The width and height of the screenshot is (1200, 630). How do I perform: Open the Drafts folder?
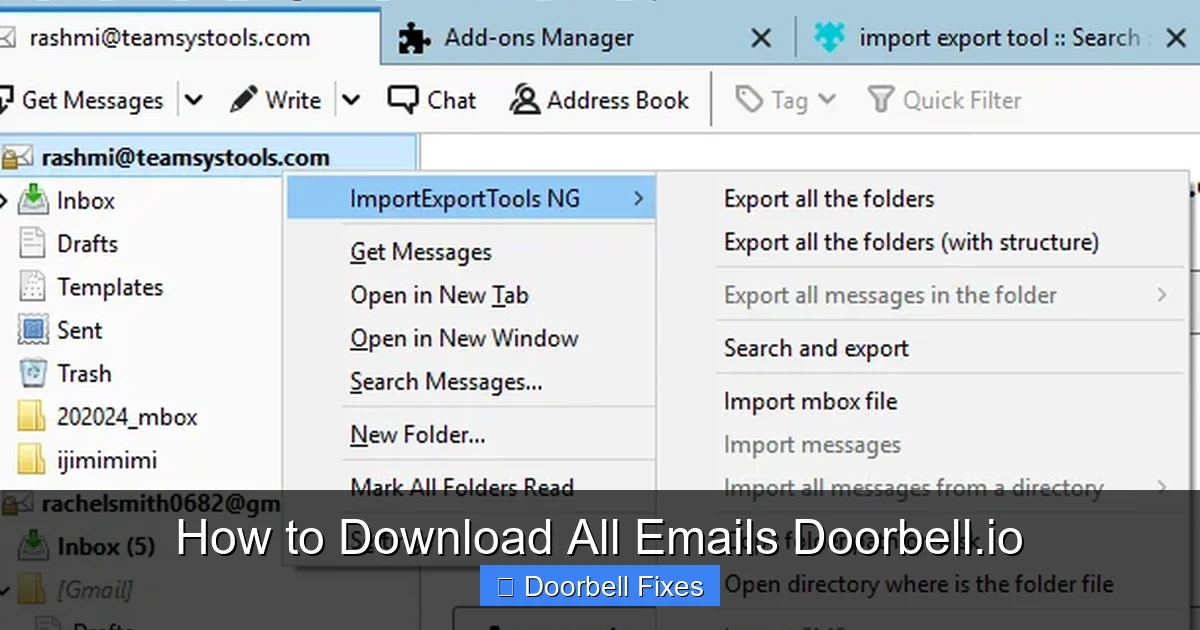pyautogui.click(x=87, y=244)
